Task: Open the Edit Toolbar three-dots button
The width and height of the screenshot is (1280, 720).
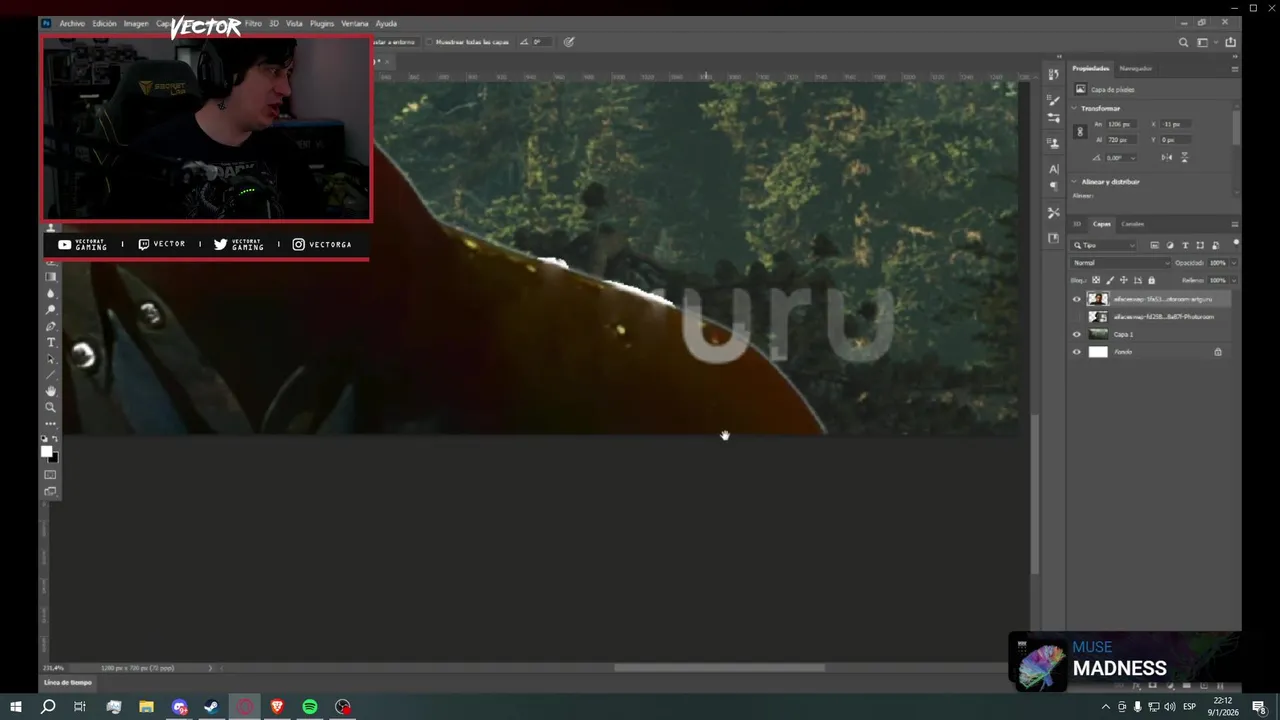Action: 51,424
